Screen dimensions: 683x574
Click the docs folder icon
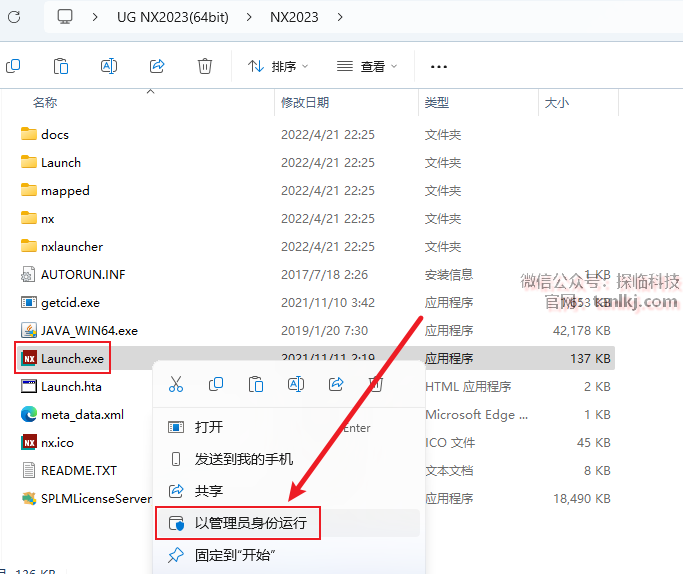pyautogui.click(x=29, y=134)
